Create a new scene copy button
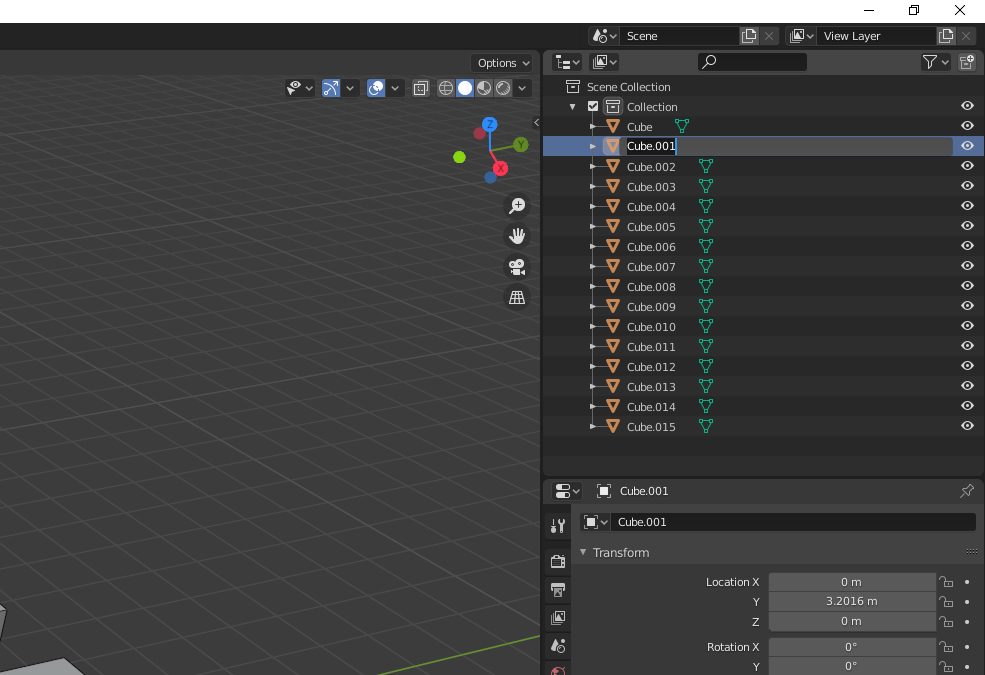The height and width of the screenshot is (675, 985). [x=749, y=36]
